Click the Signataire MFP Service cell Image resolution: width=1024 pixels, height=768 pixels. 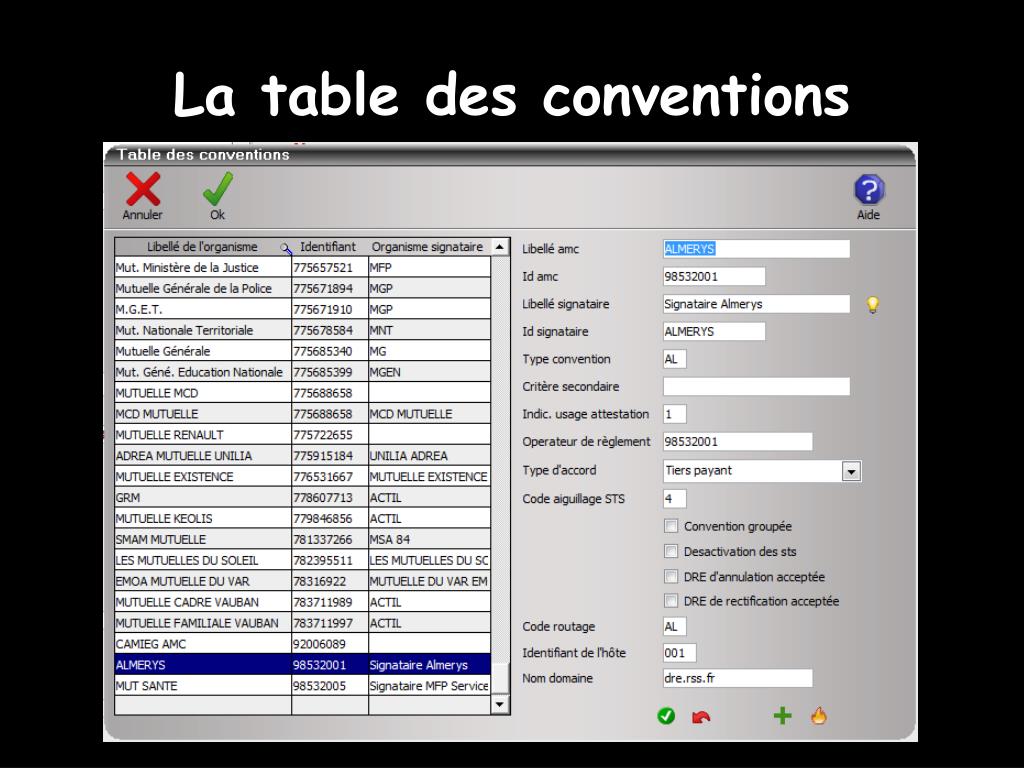(430, 685)
